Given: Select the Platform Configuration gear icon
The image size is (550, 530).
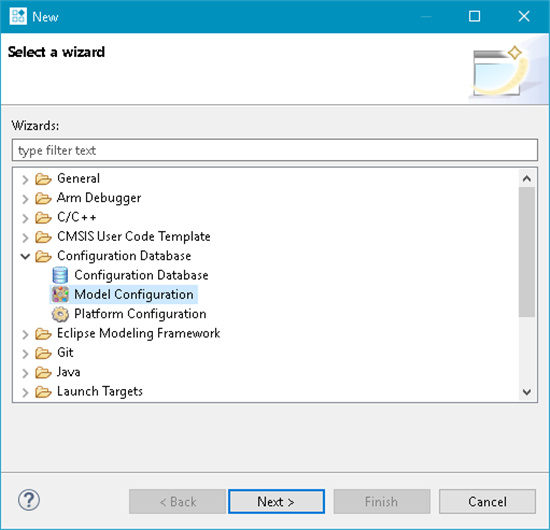Looking at the screenshot, I should 60,314.
